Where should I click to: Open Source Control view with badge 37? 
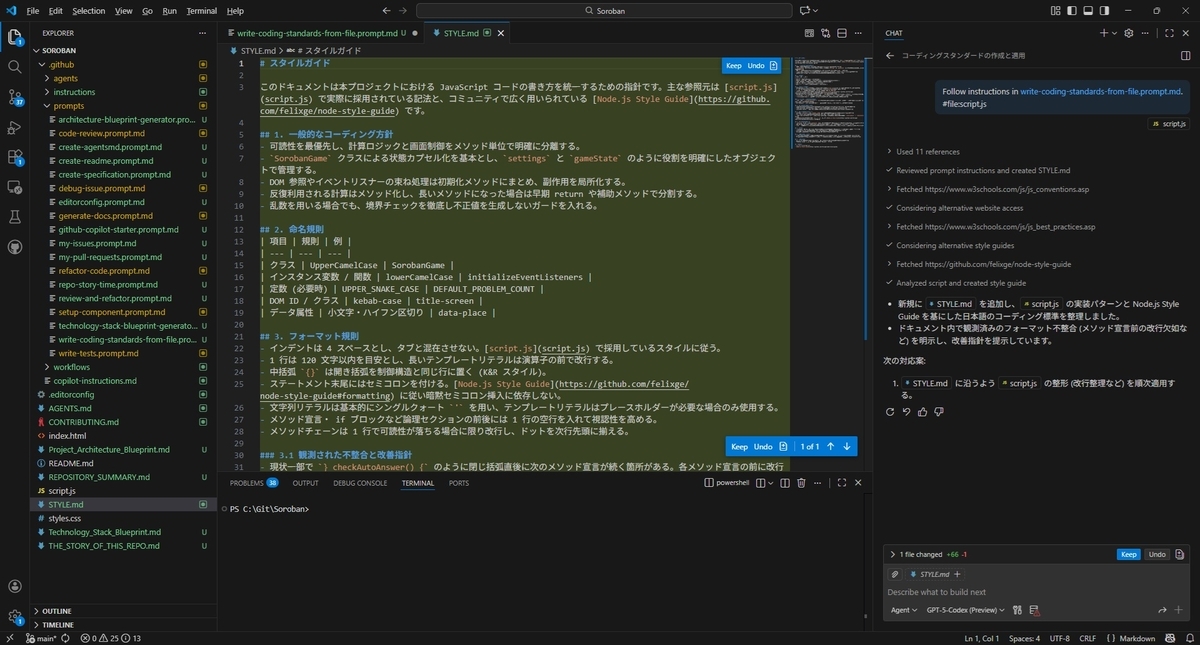click(15, 97)
